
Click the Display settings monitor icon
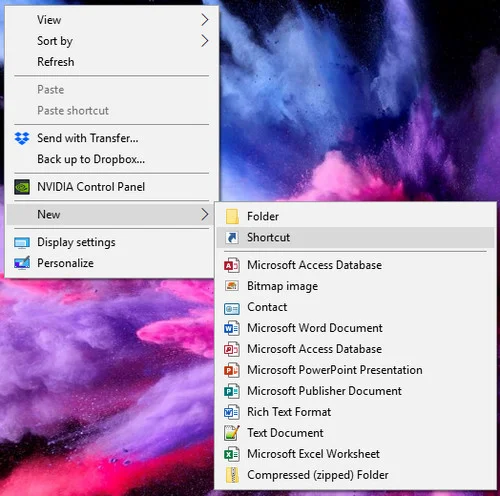pos(22,243)
